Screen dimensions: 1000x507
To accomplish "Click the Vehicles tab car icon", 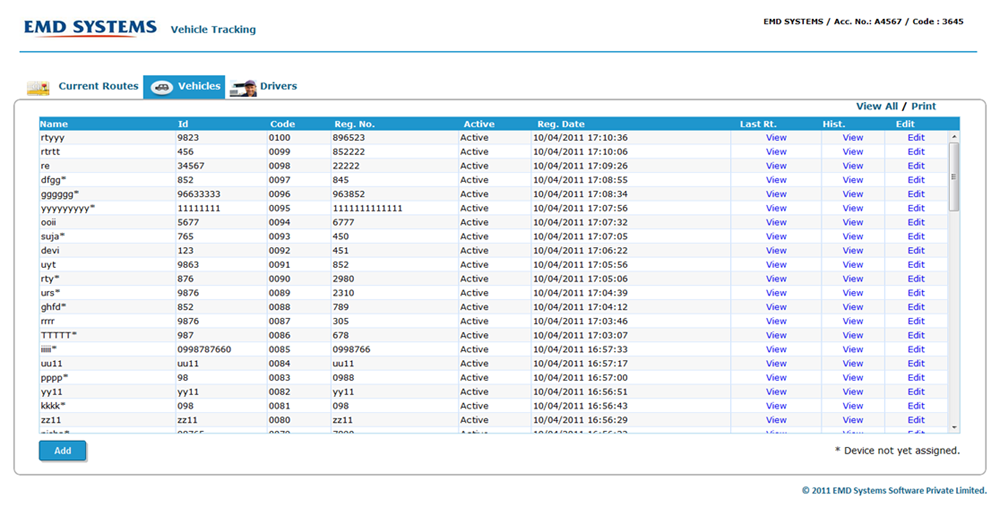I will coord(160,88).
